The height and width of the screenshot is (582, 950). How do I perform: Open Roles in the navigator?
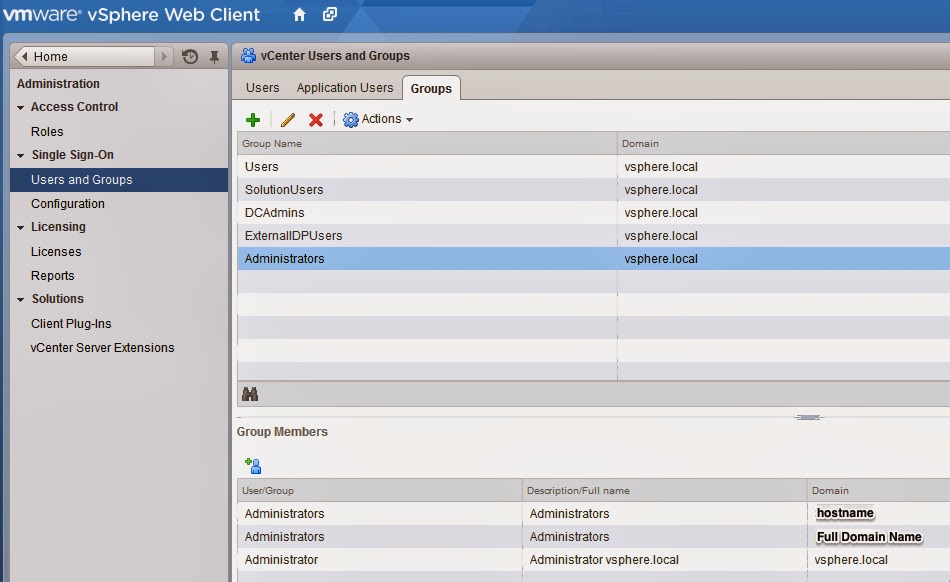[47, 131]
